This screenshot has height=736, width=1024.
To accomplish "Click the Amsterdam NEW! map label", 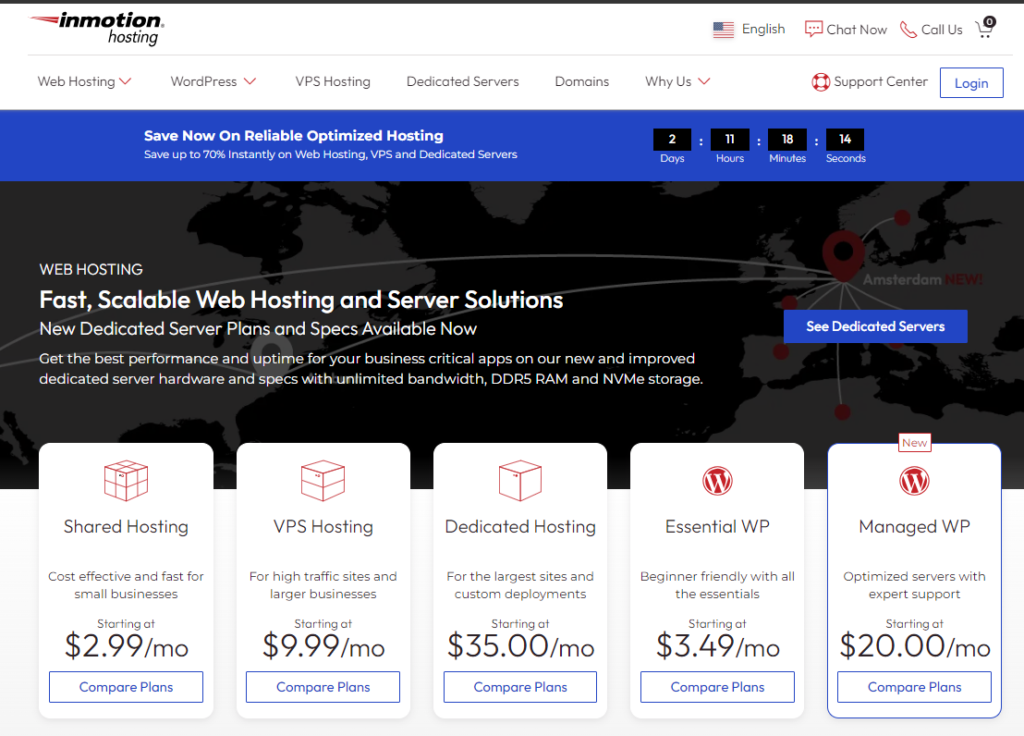I will [x=923, y=280].
